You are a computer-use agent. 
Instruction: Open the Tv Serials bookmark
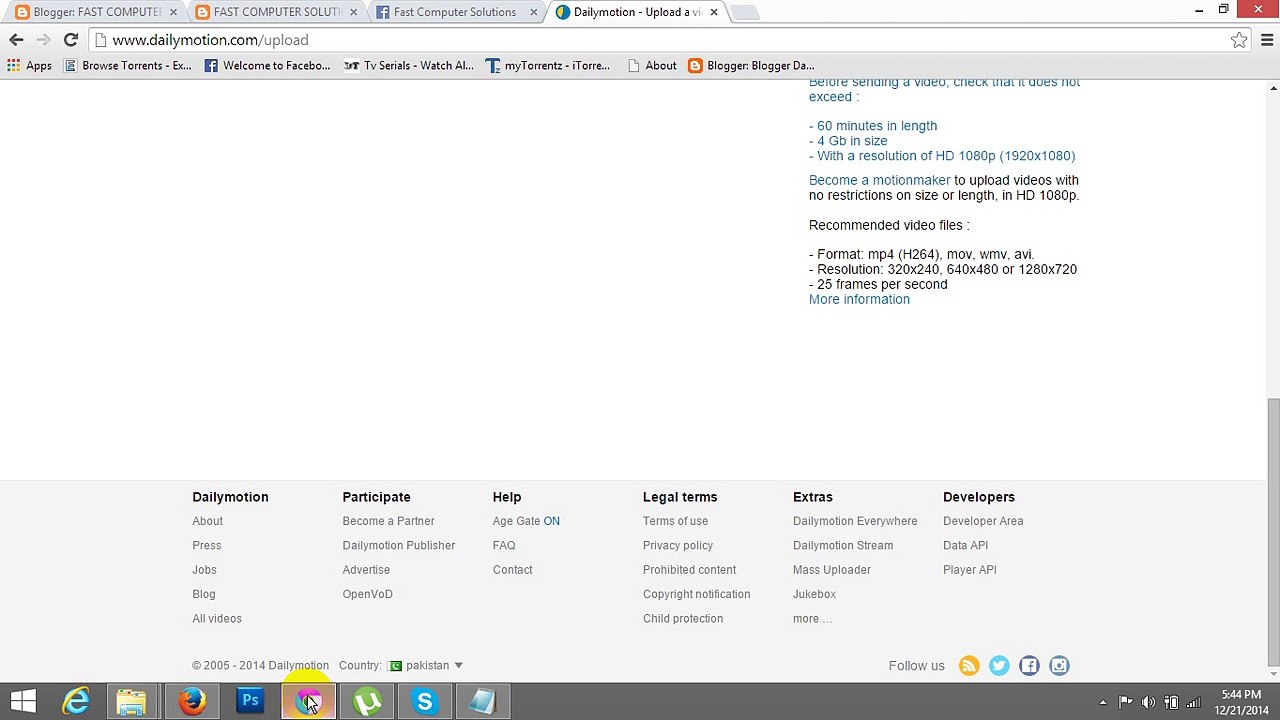click(x=408, y=66)
